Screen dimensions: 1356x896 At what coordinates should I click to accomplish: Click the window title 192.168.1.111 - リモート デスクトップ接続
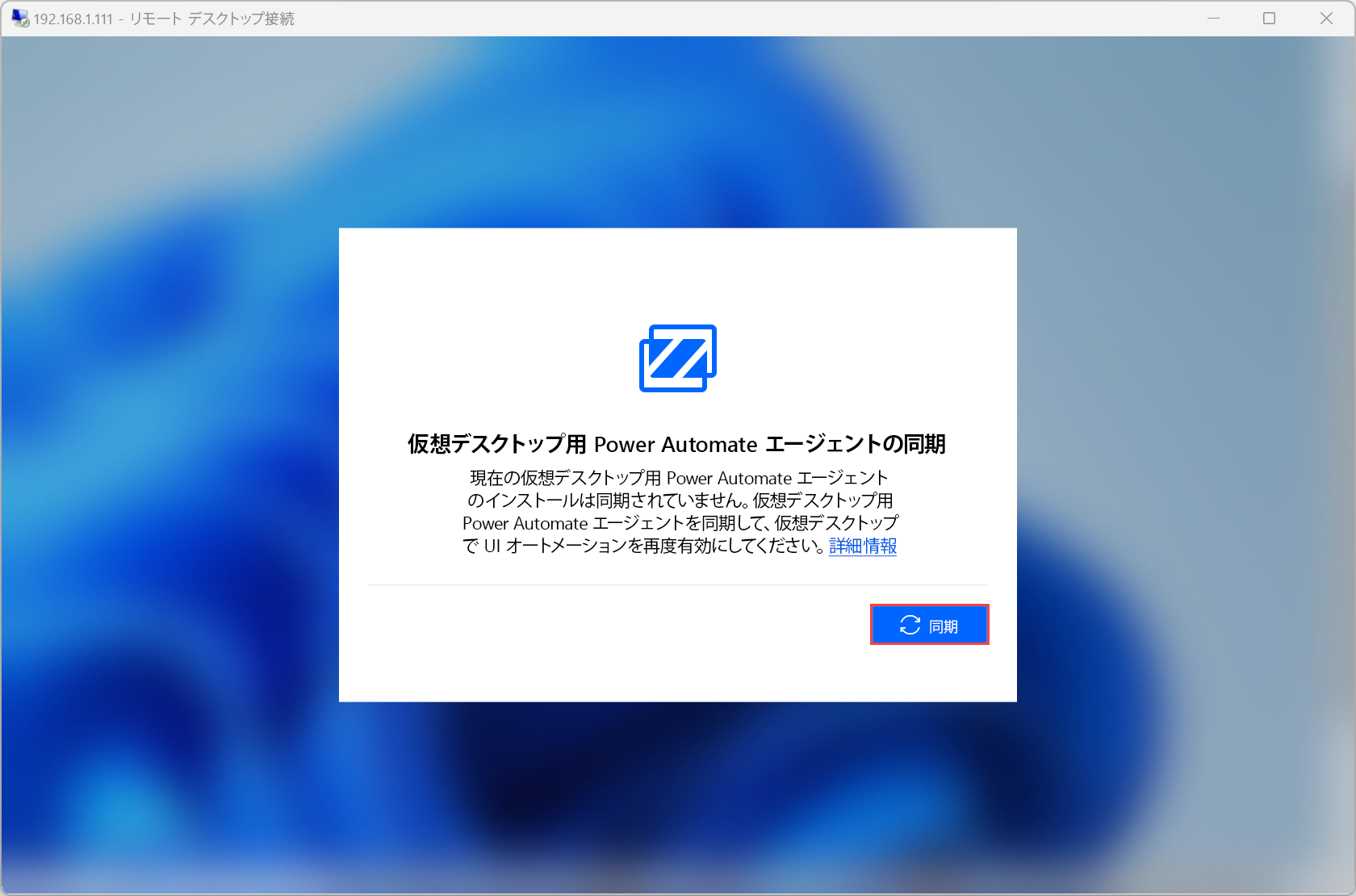pyautogui.click(x=164, y=19)
